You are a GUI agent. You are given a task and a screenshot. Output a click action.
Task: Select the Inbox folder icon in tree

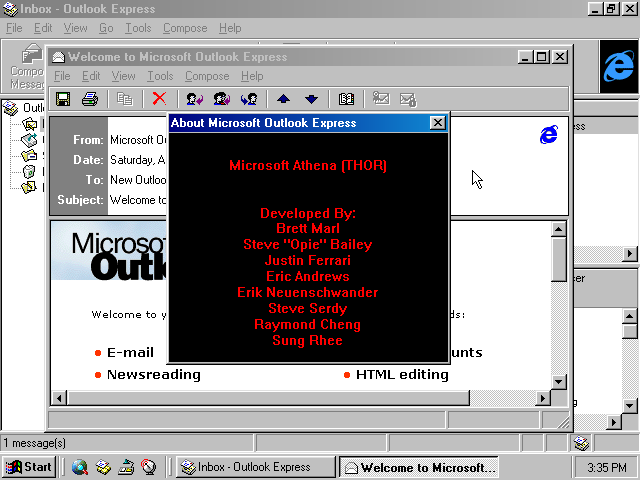[29, 123]
